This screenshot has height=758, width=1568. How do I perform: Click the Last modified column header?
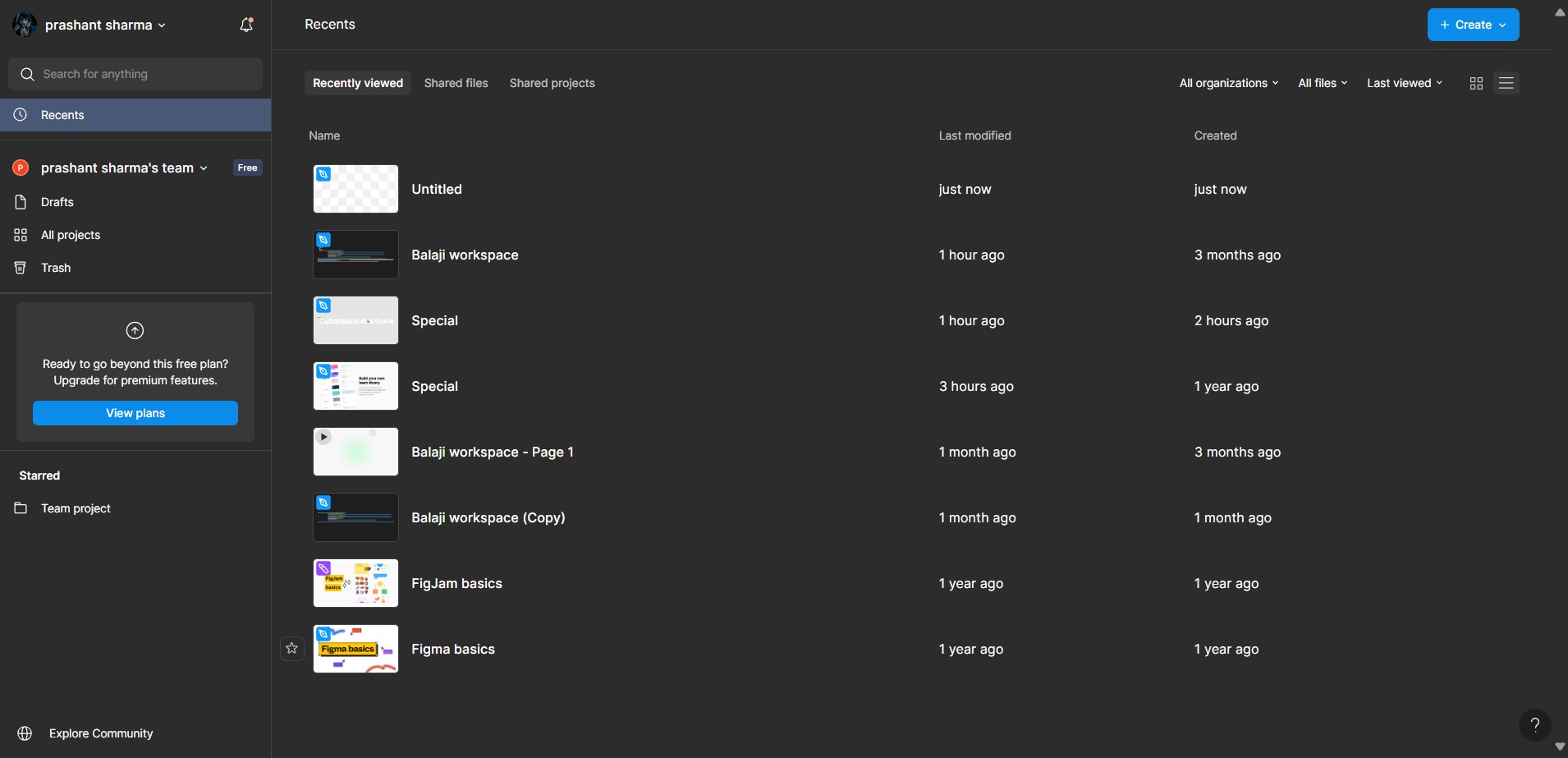pos(974,136)
